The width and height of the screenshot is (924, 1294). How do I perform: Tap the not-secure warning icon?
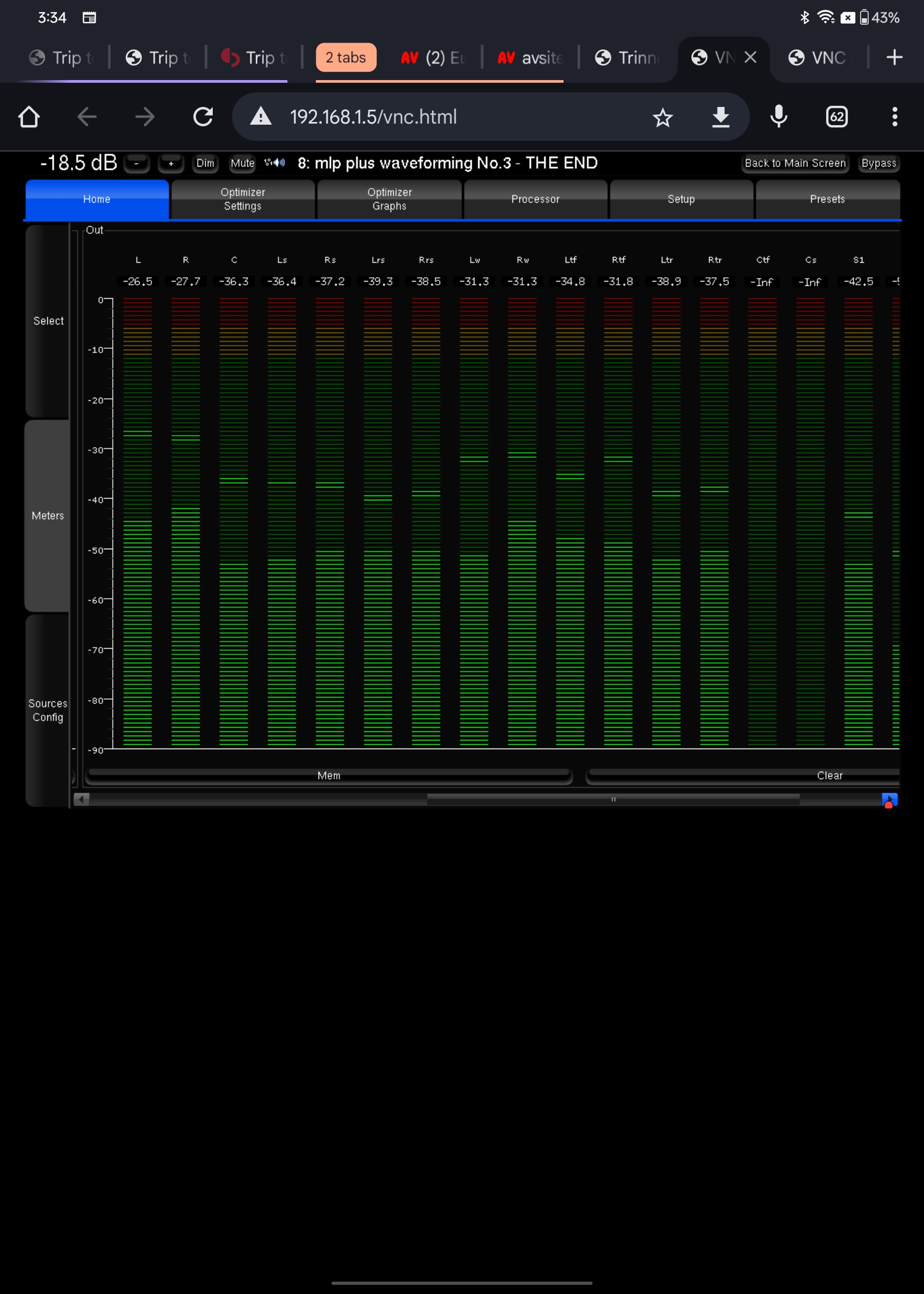tap(261, 117)
